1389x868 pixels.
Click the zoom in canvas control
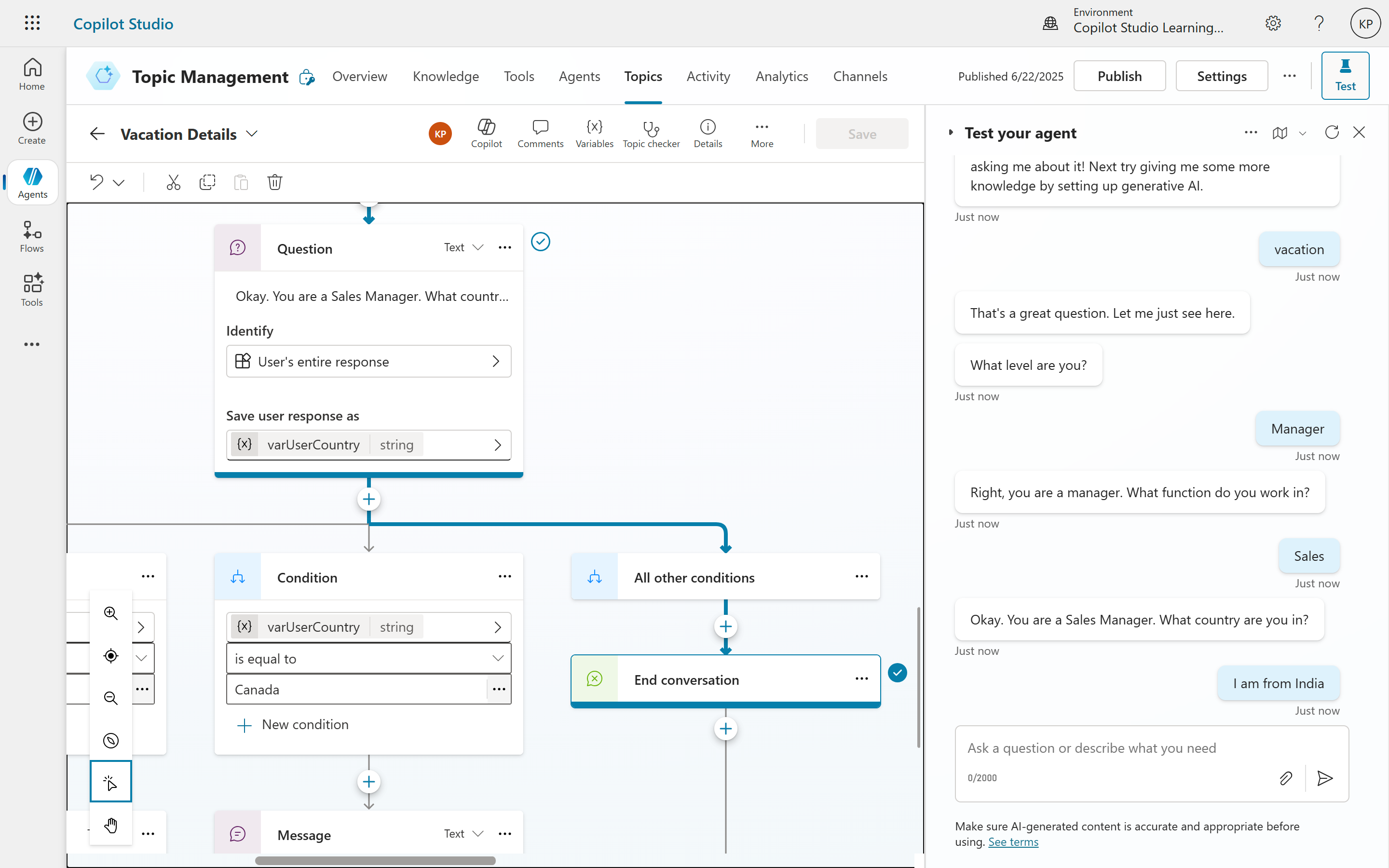(111, 613)
